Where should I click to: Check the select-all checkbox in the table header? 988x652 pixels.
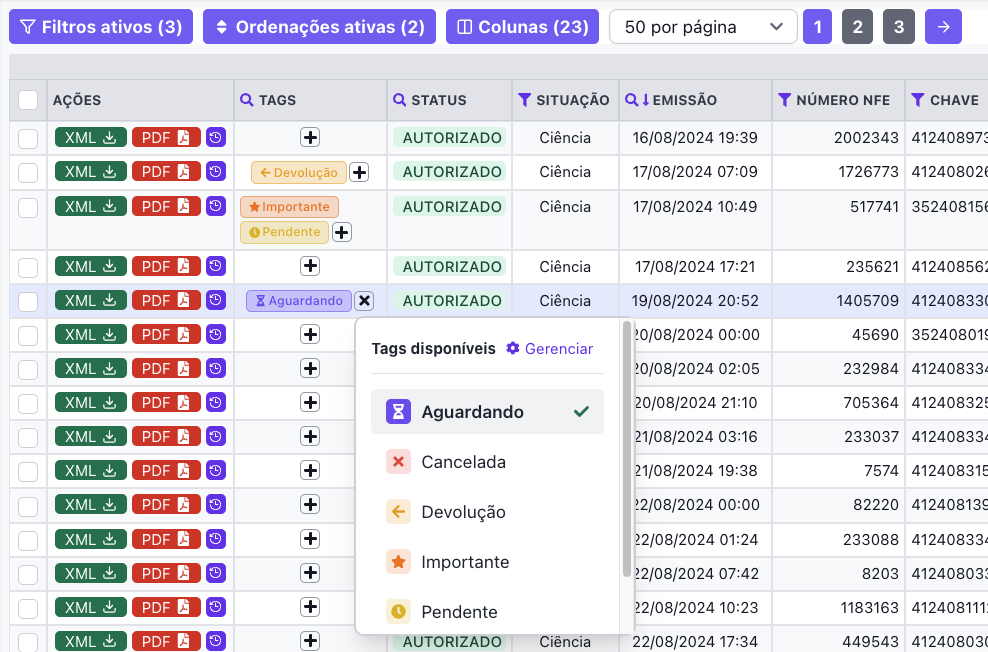27,100
